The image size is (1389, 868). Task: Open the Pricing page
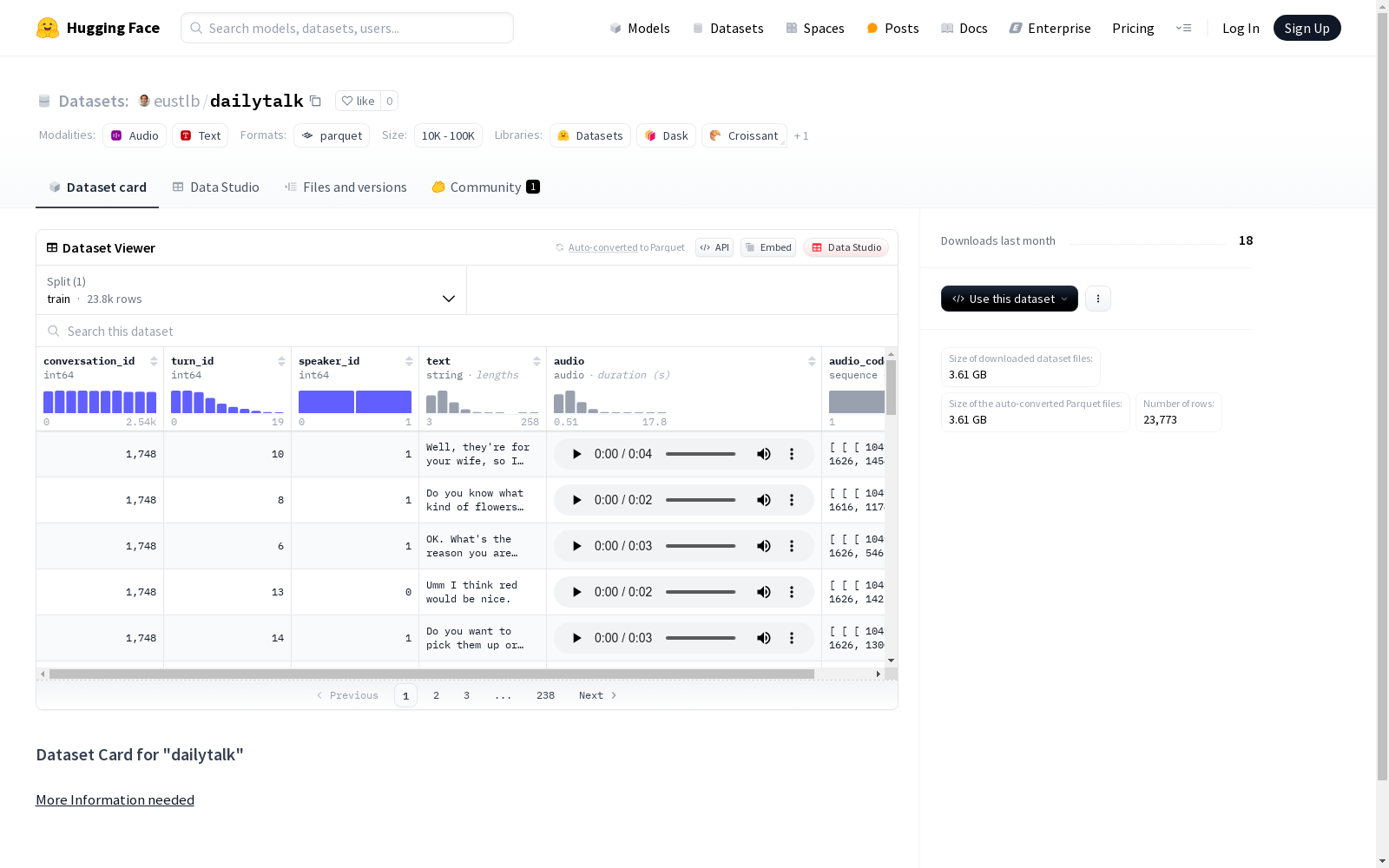pos(1133,28)
